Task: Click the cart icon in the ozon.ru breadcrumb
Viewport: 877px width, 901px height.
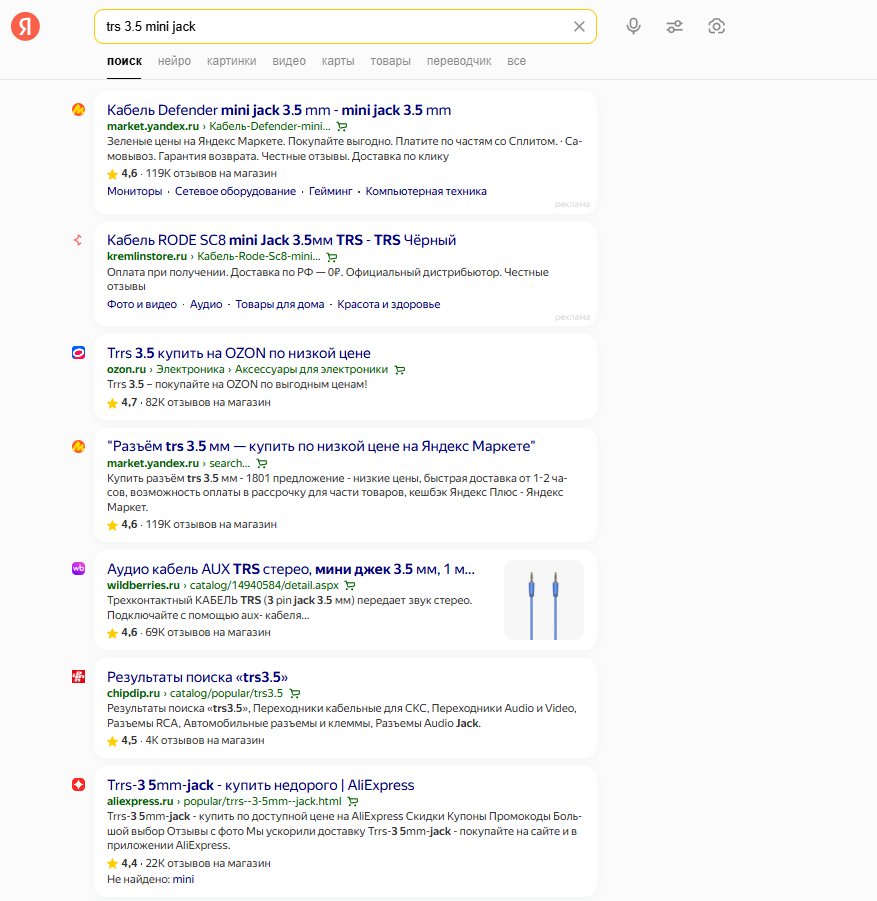Action: pyautogui.click(x=400, y=370)
